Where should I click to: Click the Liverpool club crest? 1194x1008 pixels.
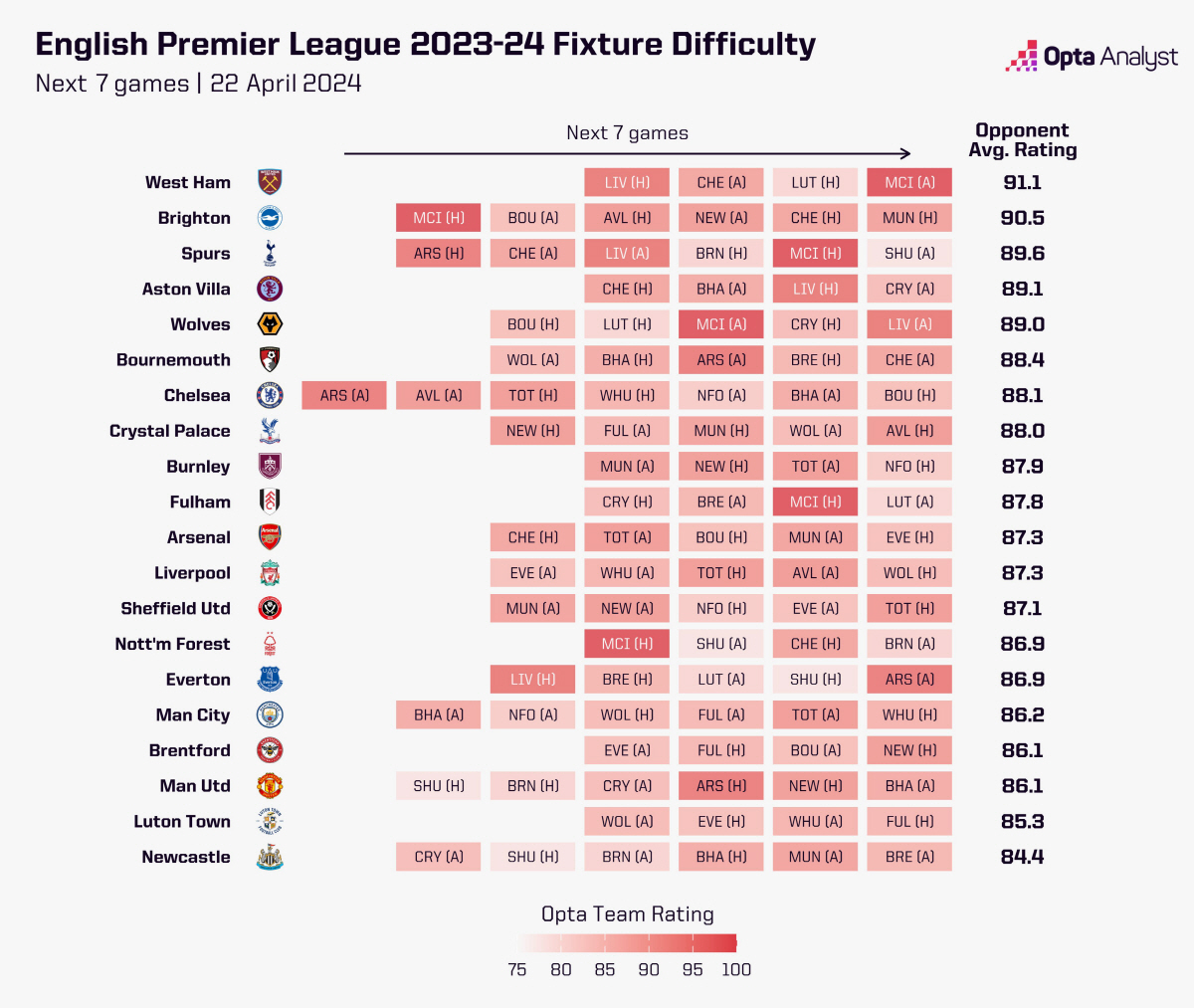270,573
